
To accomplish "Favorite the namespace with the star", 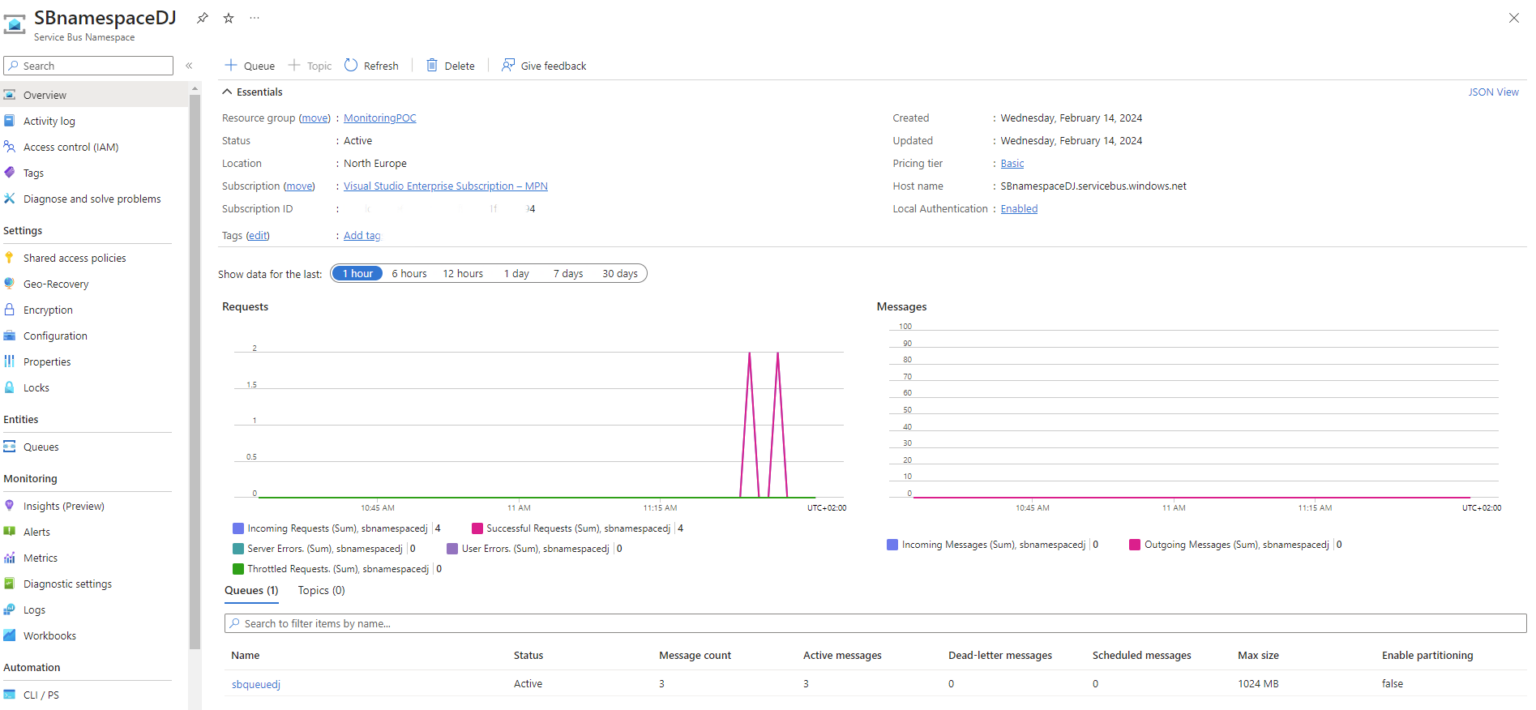I will 226,17.
